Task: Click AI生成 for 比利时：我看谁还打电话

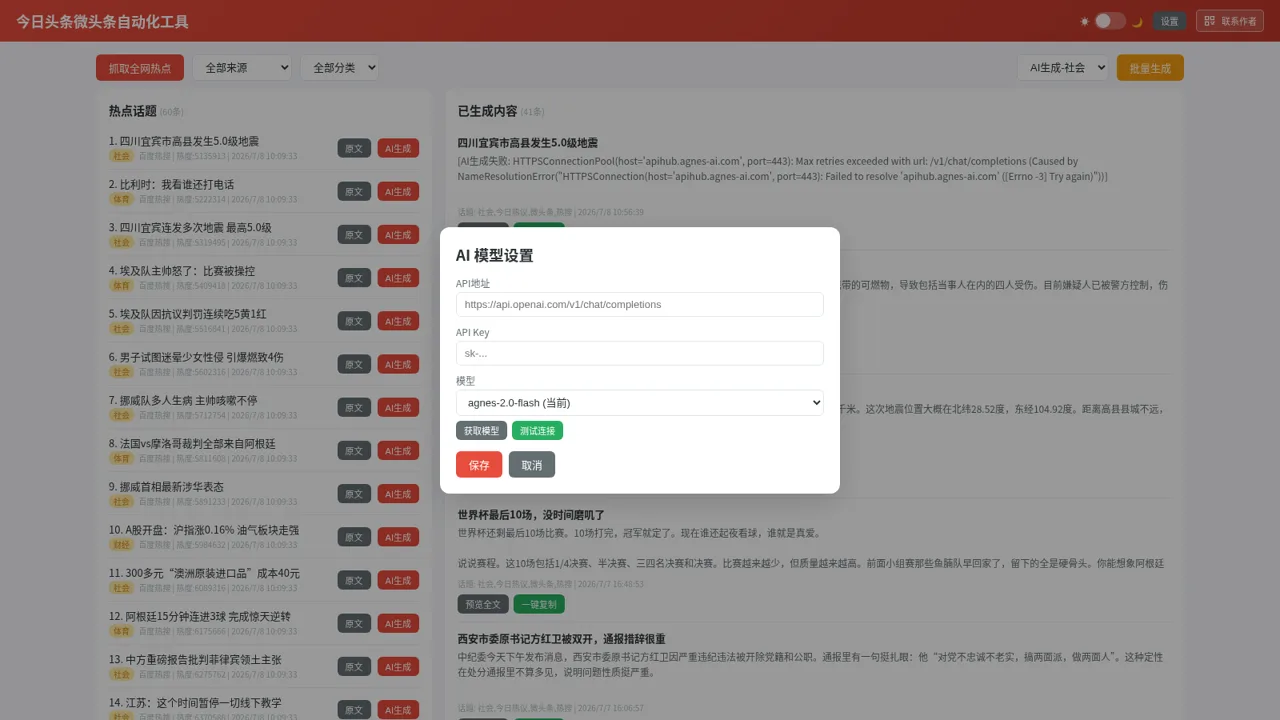Action: (x=398, y=191)
